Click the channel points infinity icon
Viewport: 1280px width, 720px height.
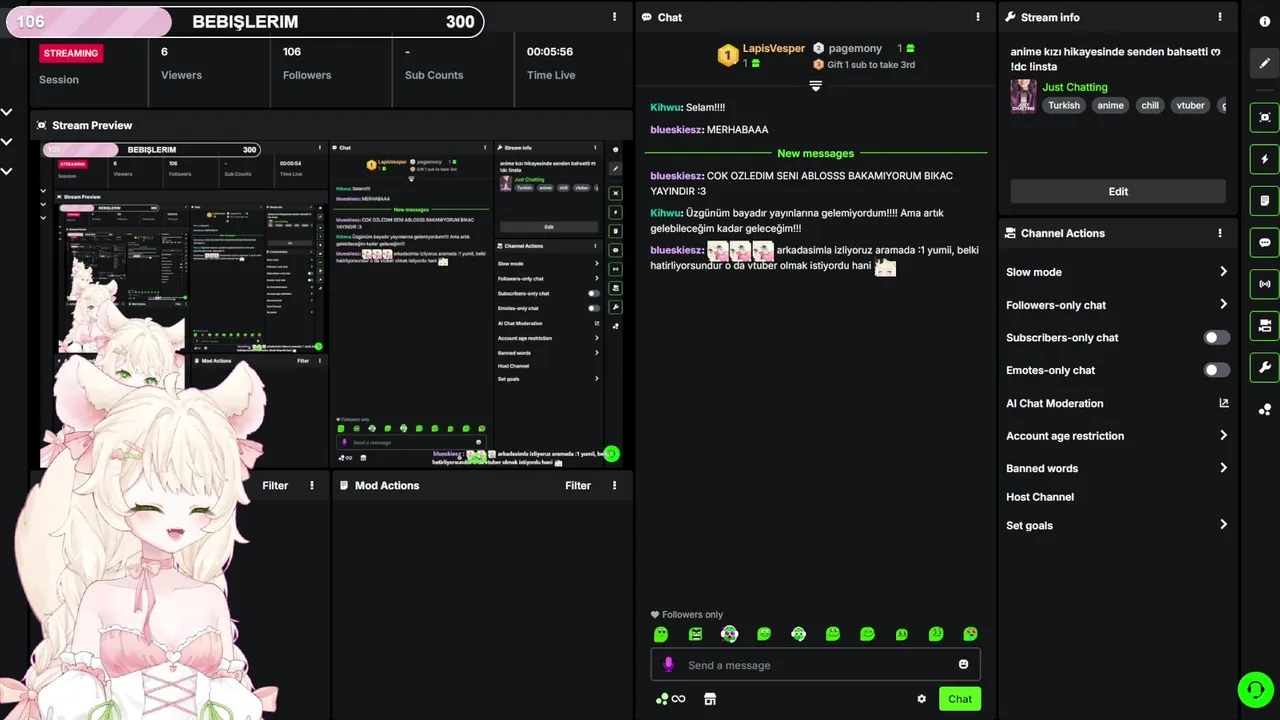click(671, 699)
